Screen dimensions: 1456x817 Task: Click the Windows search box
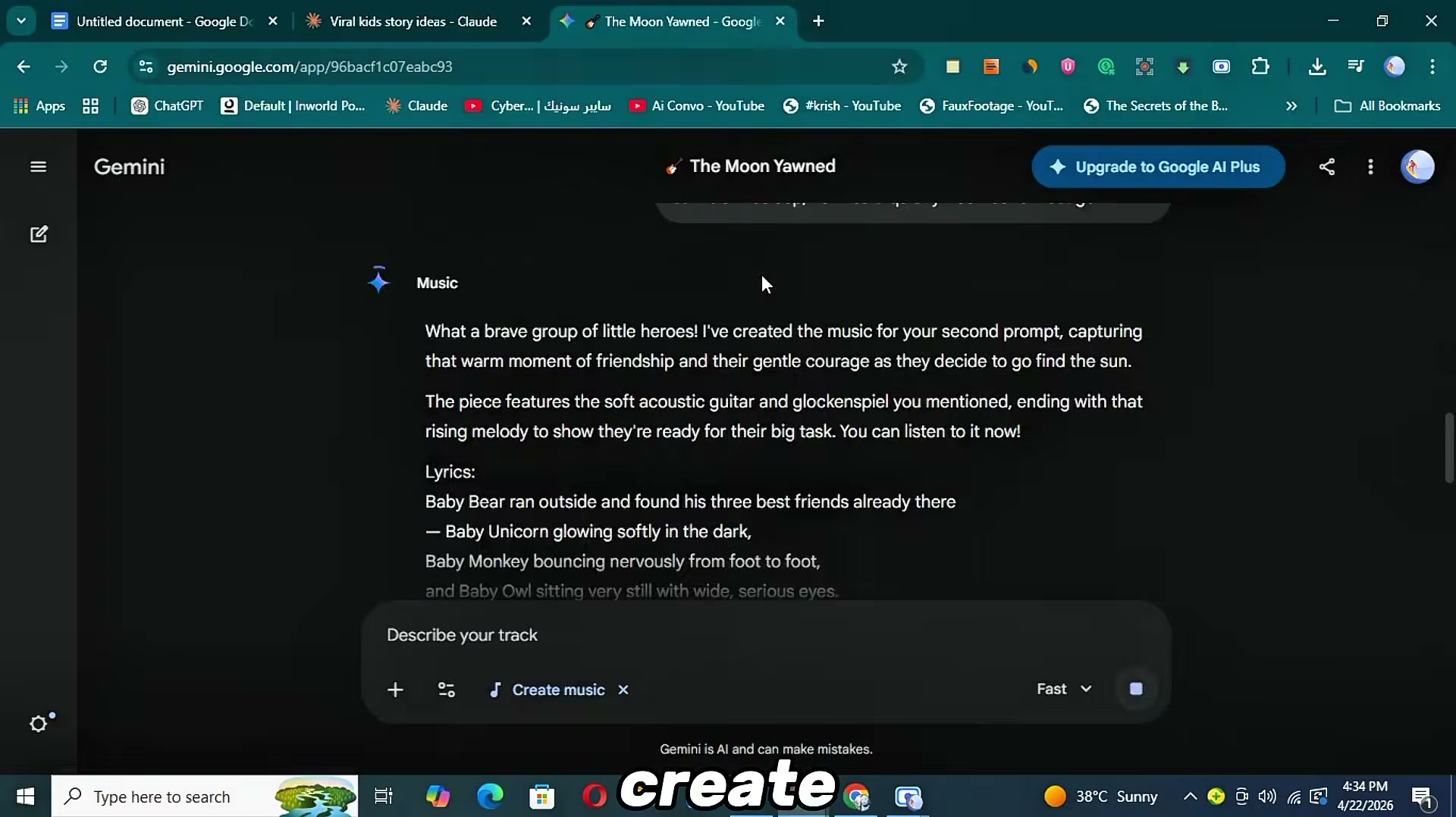205,797
